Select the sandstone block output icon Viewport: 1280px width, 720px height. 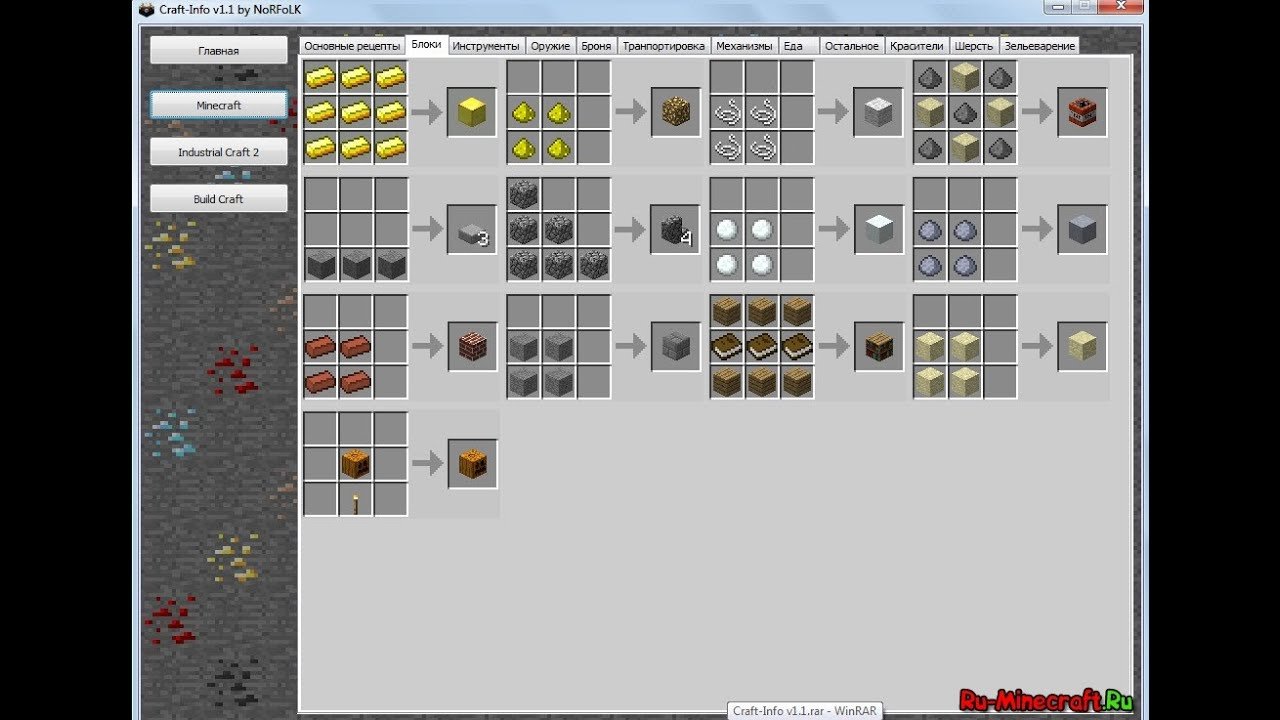(x=1082, y=347)
